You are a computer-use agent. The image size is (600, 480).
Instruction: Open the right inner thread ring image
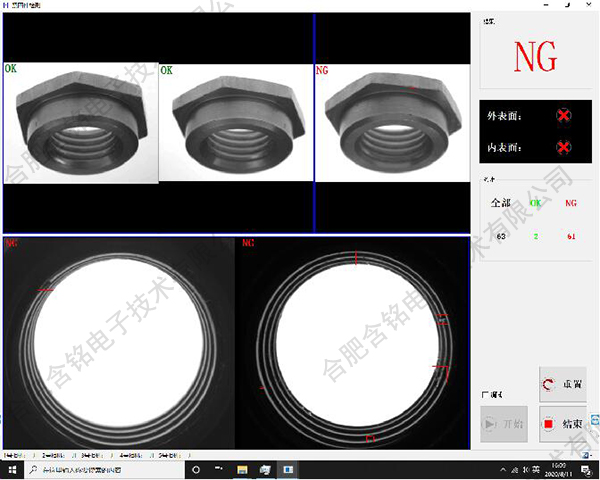pyautogui.click(x=353, y=344)
